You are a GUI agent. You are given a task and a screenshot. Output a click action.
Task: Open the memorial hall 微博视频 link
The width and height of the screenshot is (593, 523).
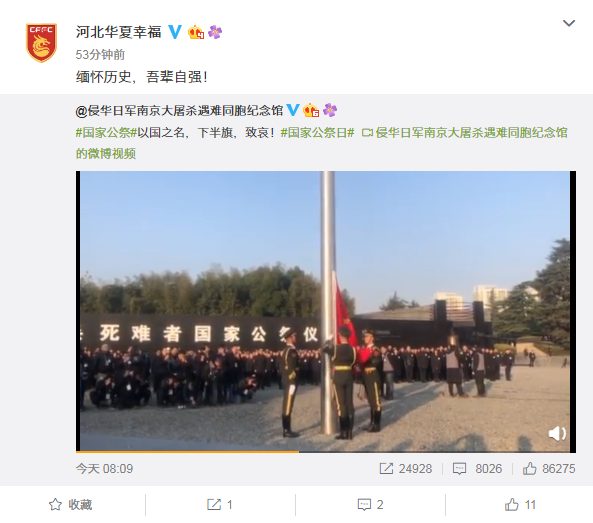pyautogui.click(x=321, y=143)
